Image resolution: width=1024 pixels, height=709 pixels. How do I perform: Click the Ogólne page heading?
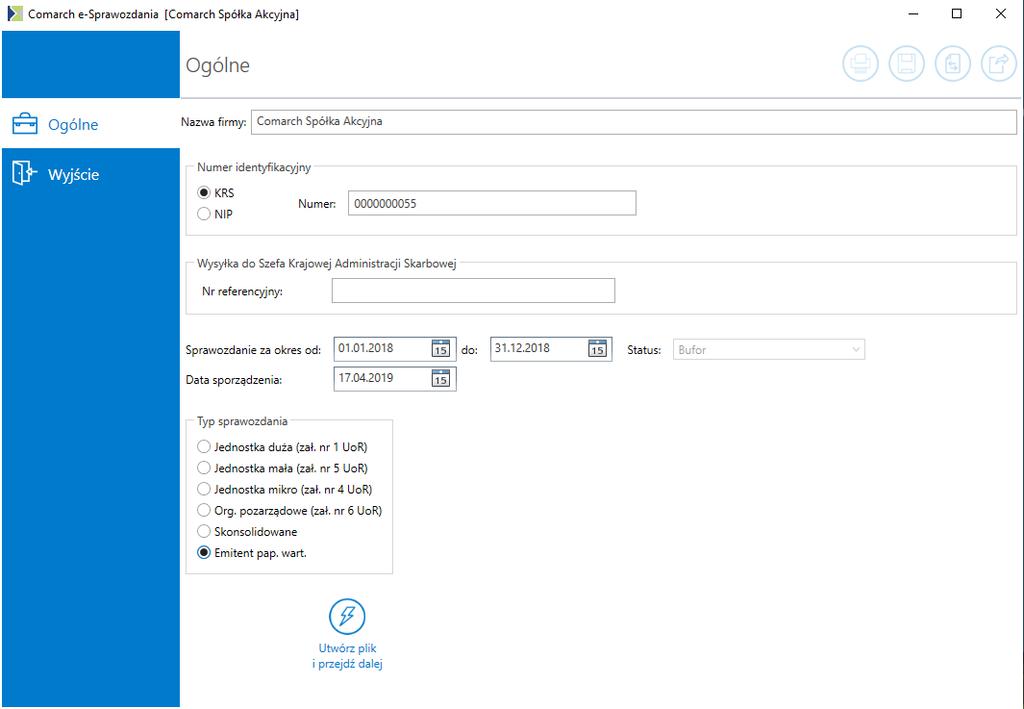click(x=217, y=65)
